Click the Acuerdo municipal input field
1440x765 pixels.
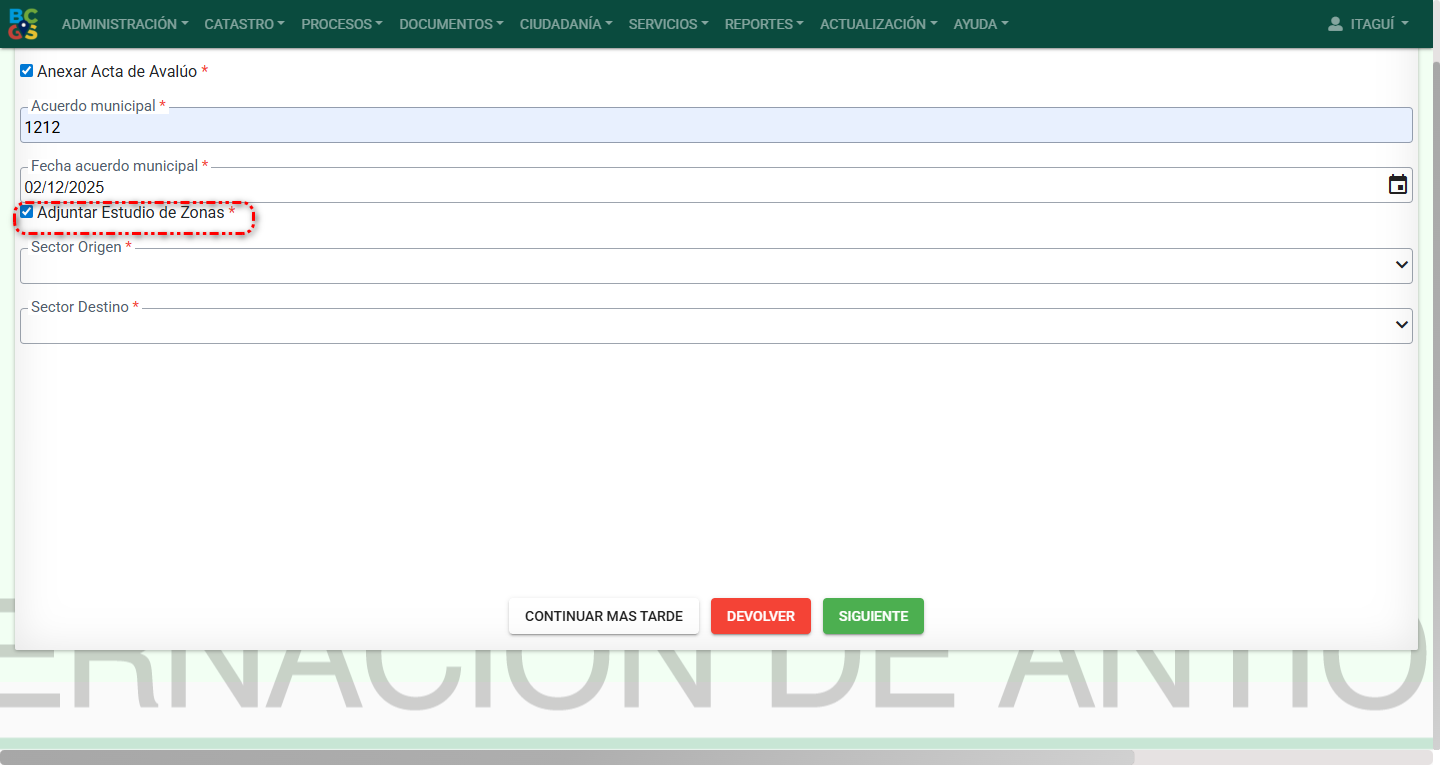pyautogui.click(x=716, y=127)
